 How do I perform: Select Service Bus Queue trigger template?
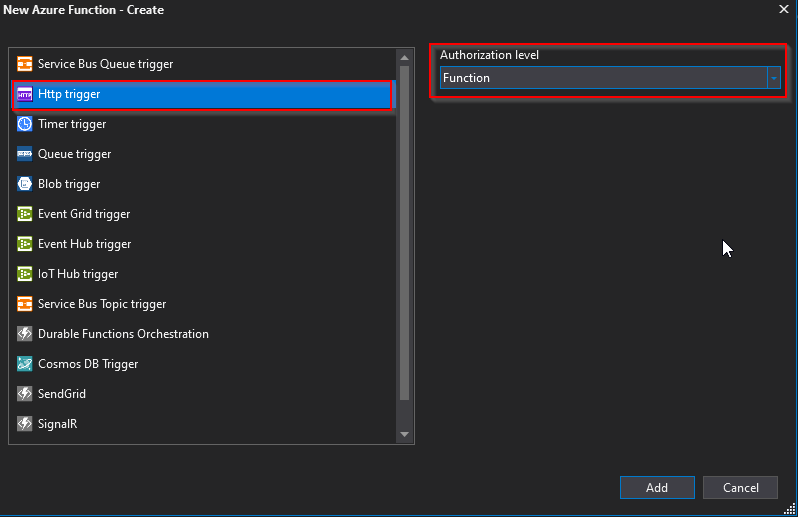203,64
